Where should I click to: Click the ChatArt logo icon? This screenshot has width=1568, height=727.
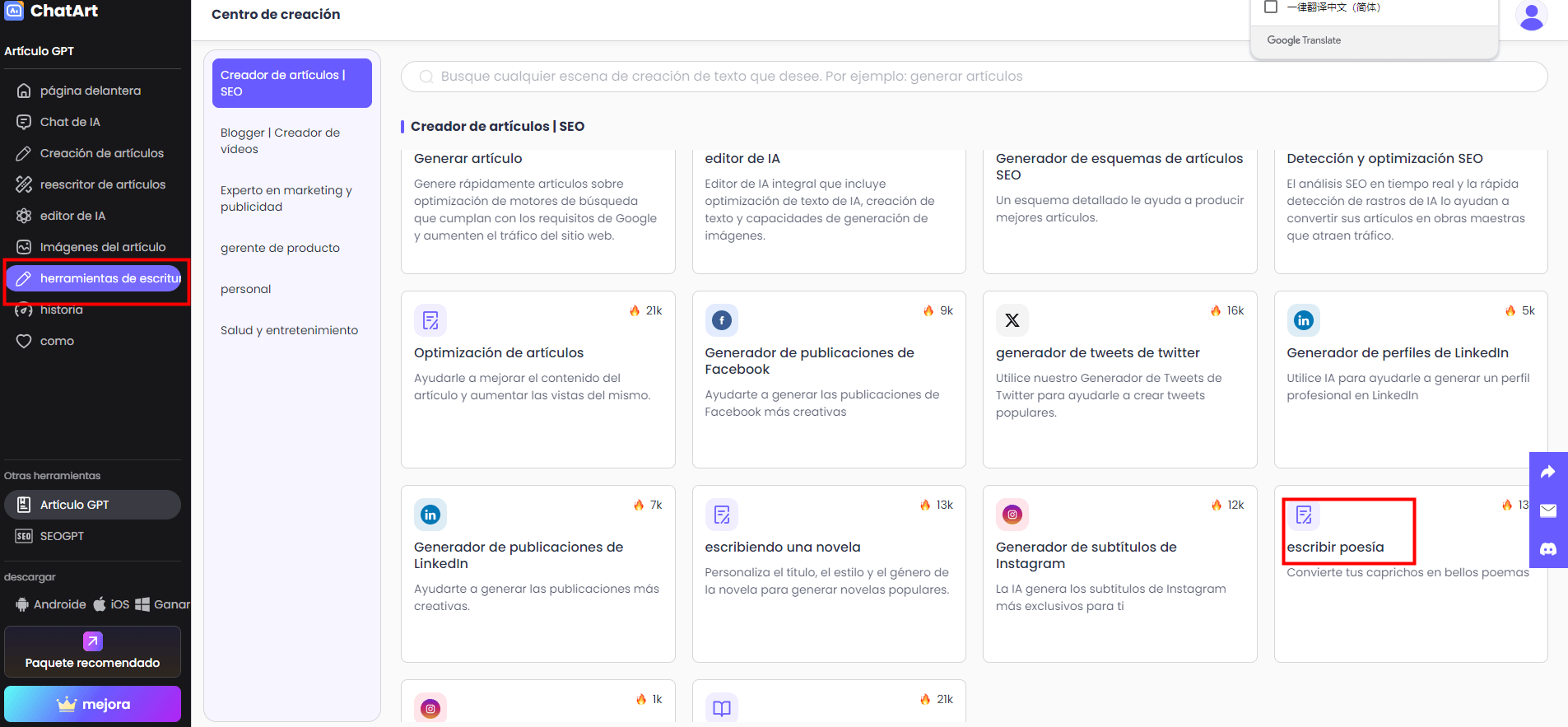14,11
